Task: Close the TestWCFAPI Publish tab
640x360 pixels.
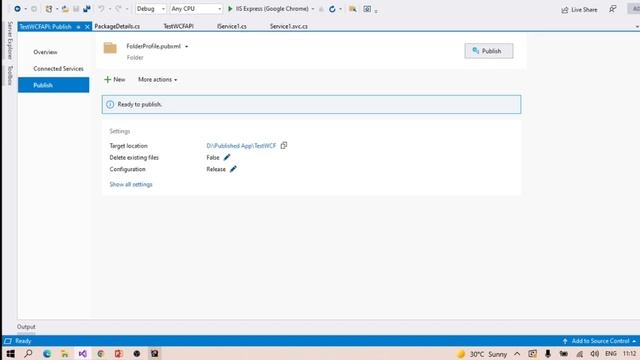Action: [x=87, y=27]
